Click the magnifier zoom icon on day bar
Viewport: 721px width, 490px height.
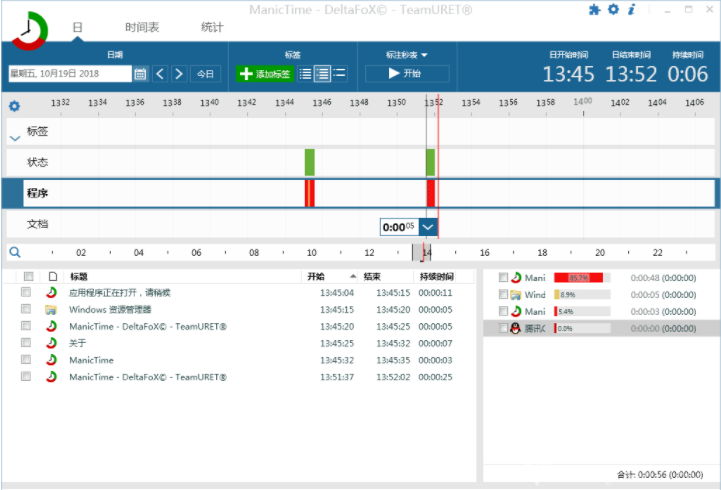(x=15, y=252)
